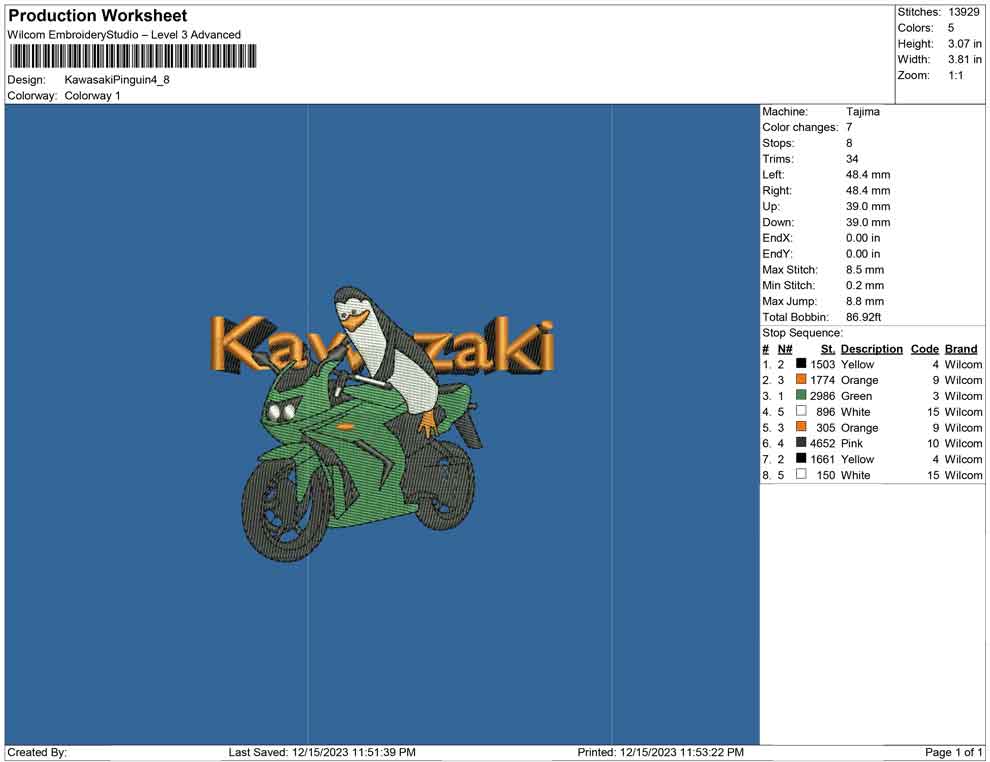The image size is (990, 762).
Task: Pick the white swatch for 896 stitches
Action: pyautogui.click(x=801, y=412)
